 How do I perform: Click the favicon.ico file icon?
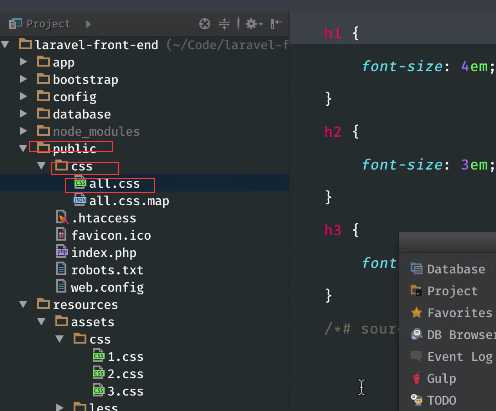(61, 235)
